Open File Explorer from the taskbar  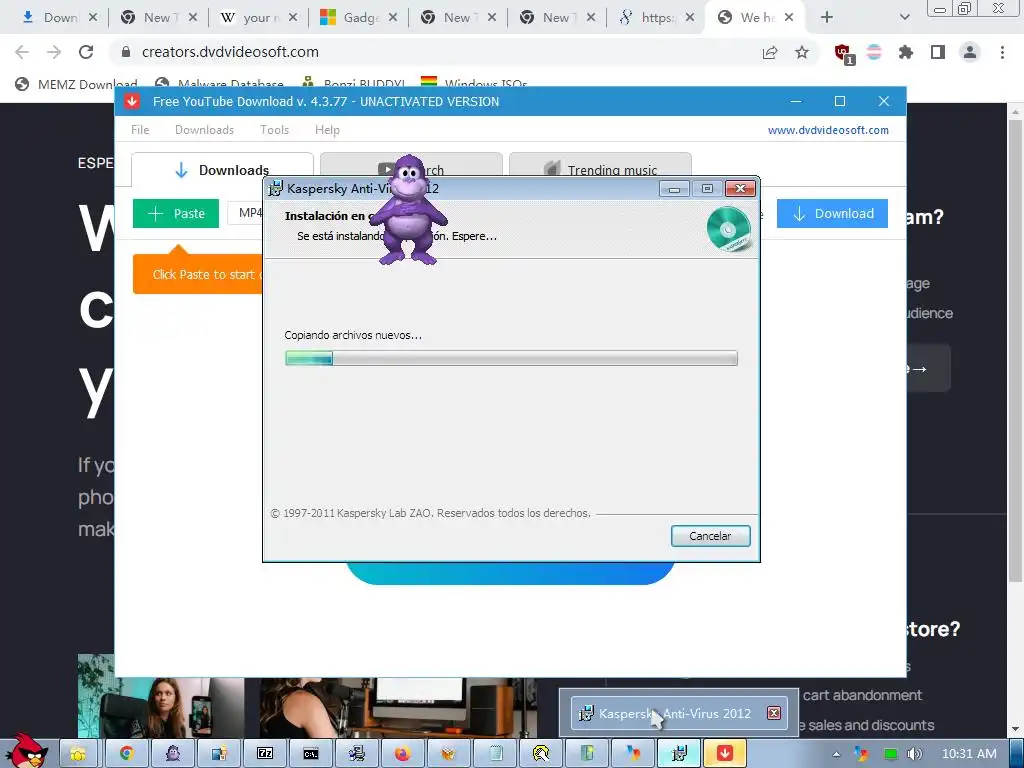[78, 754]
